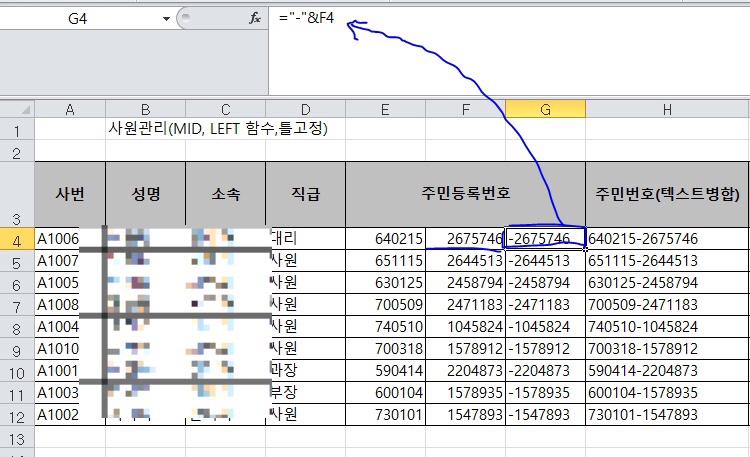Click the 주민번호(텍스트병합) header cell
Screen dimensions: 750x457
point(667,195)
